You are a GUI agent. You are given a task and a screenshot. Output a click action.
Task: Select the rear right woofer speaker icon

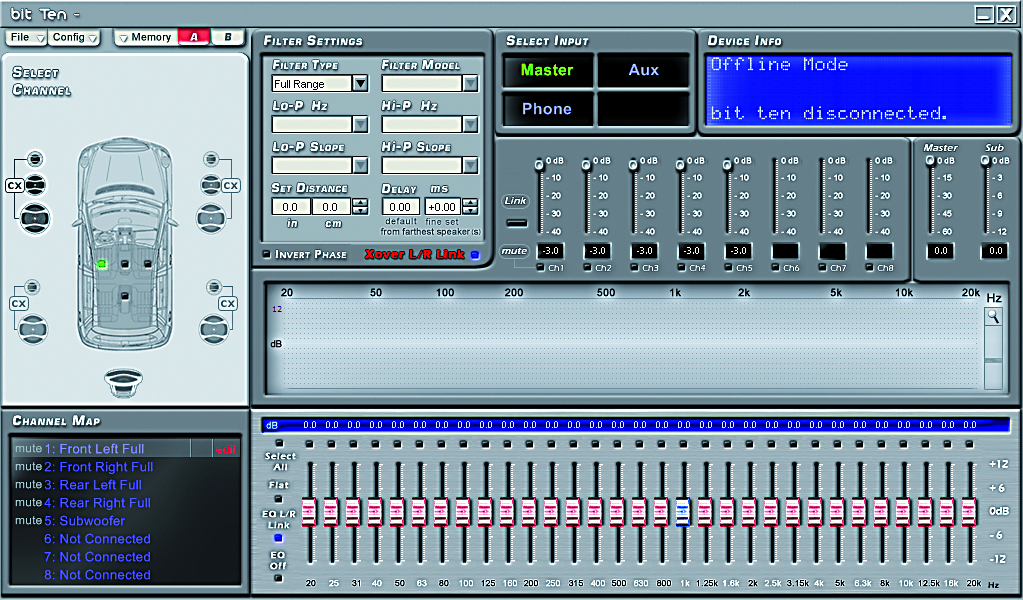click(x=212, y=328)
